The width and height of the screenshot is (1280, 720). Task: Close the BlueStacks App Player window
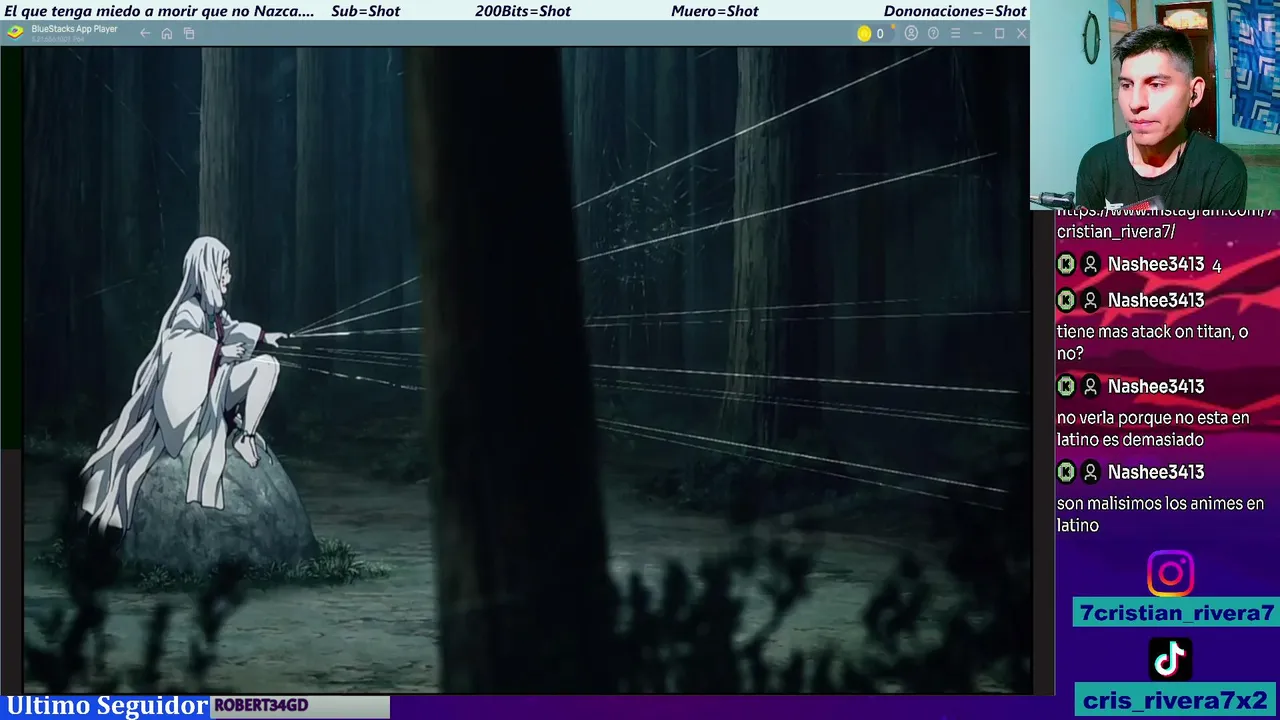(1021, 33)
